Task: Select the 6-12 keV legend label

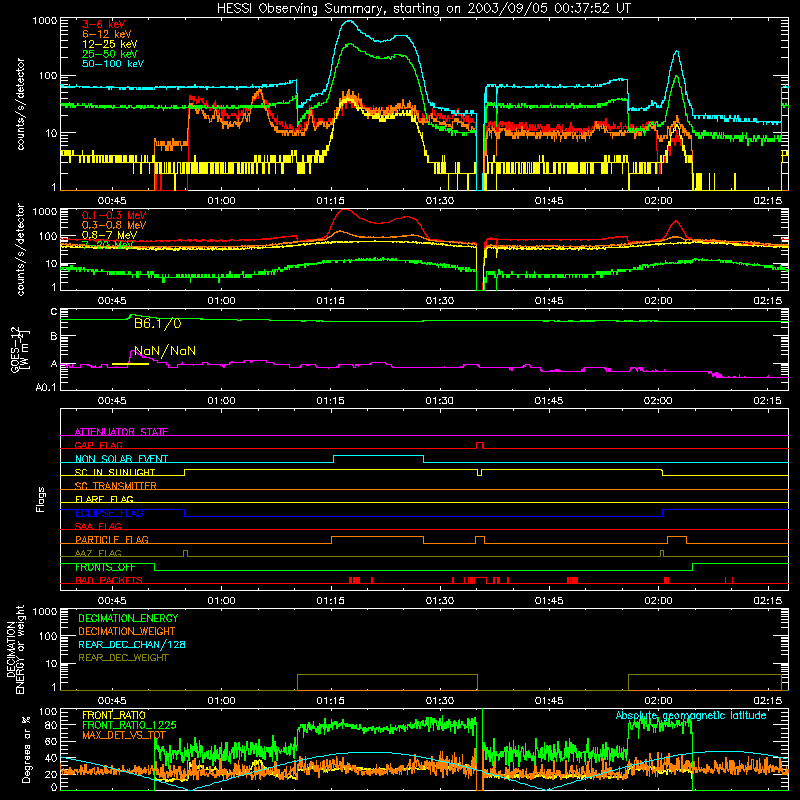Action: point(106,34)
